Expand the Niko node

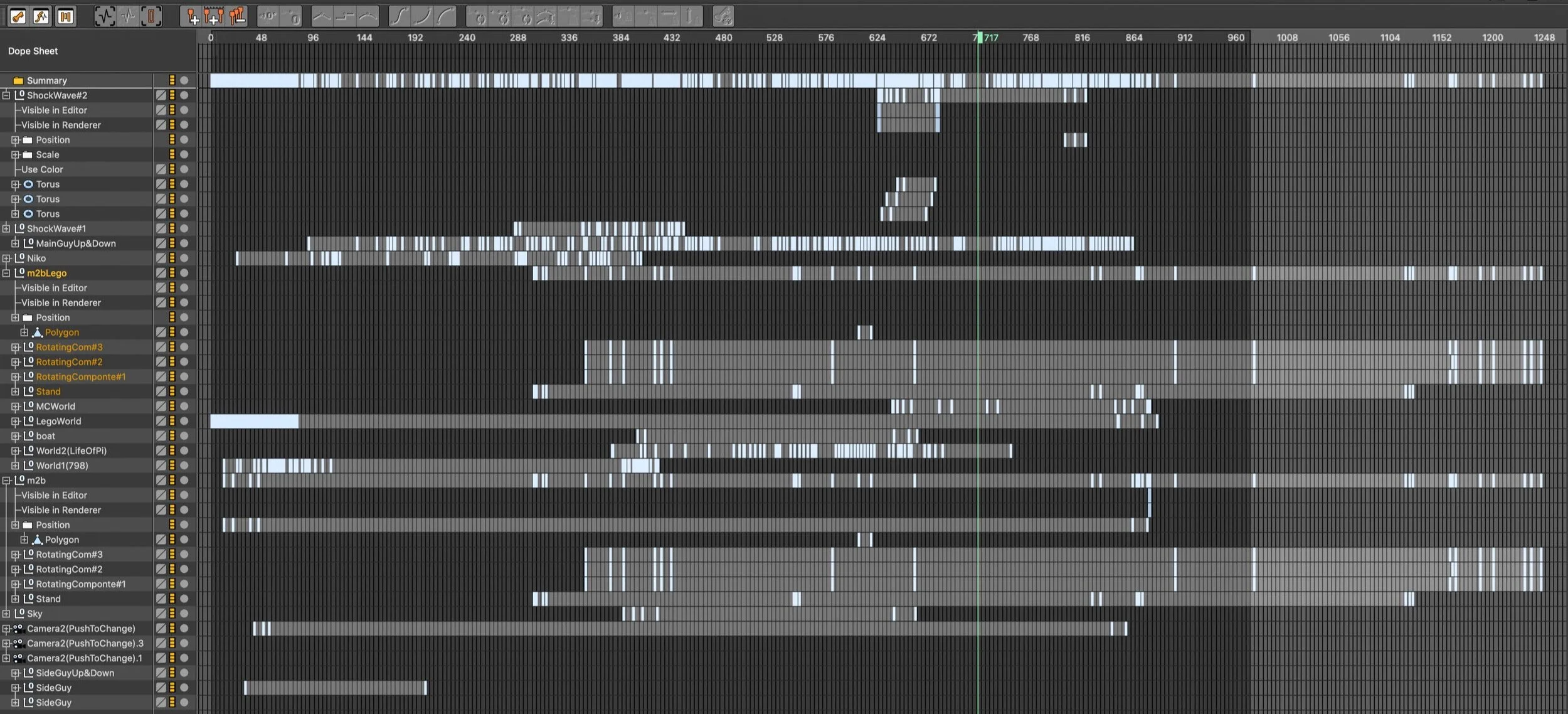click(x=6, y=258)
